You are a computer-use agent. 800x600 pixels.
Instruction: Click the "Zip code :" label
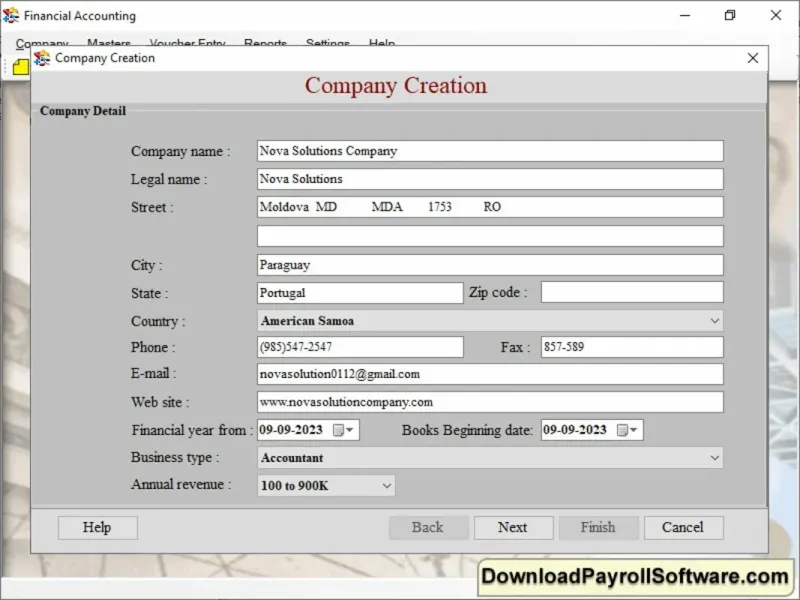tap(498, 293)
